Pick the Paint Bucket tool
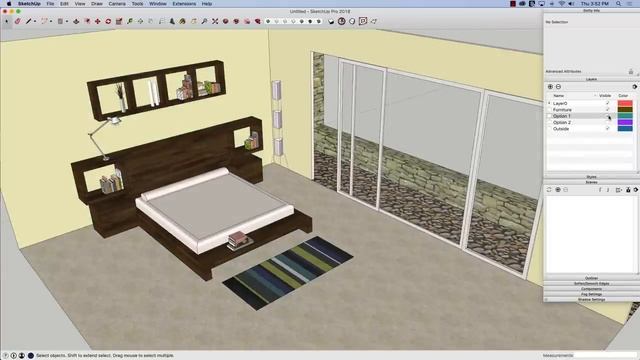This screenshot has width=640, height=360. pos(182,21)
